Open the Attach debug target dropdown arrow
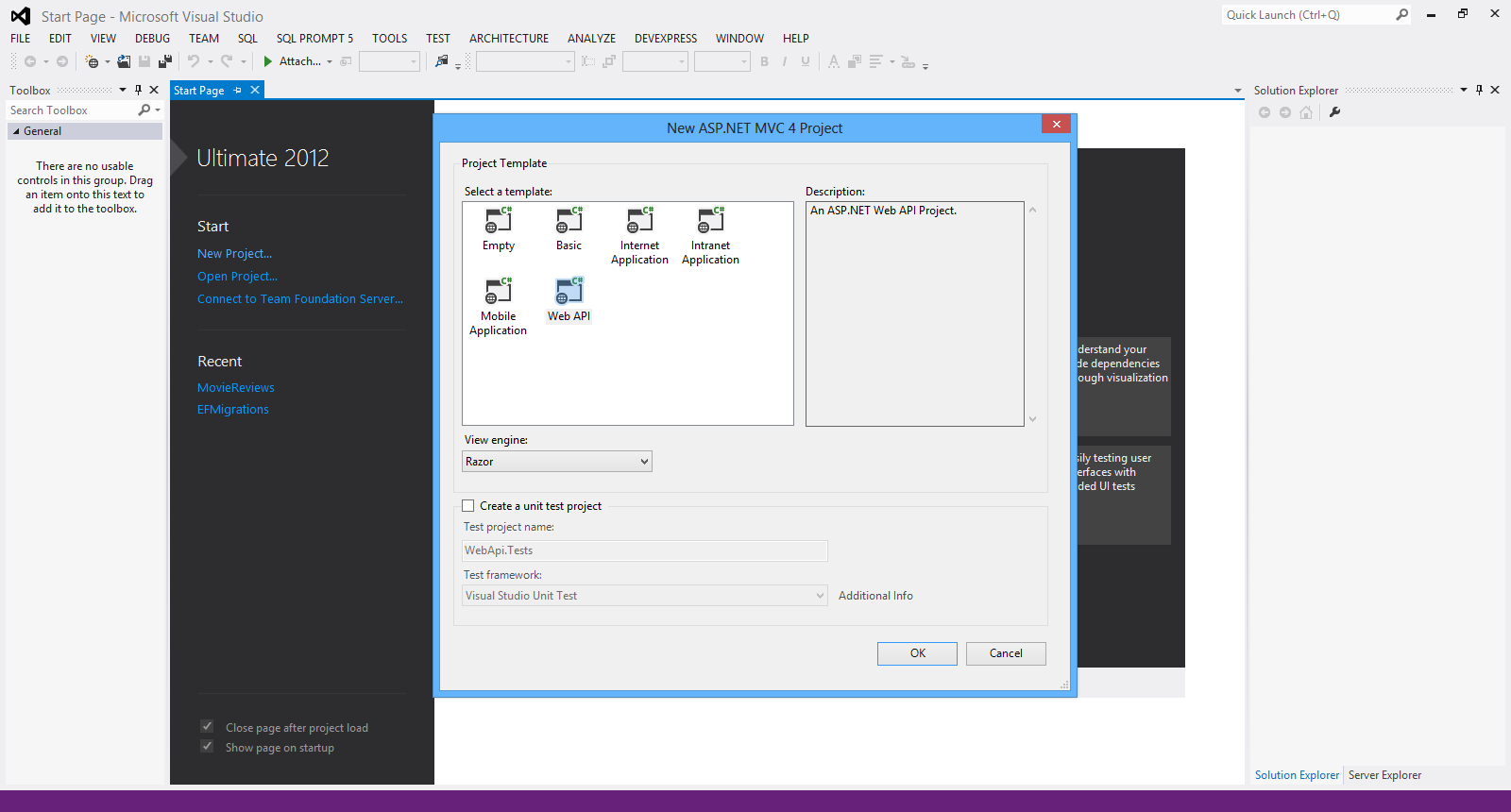 (x=330, y=62)
